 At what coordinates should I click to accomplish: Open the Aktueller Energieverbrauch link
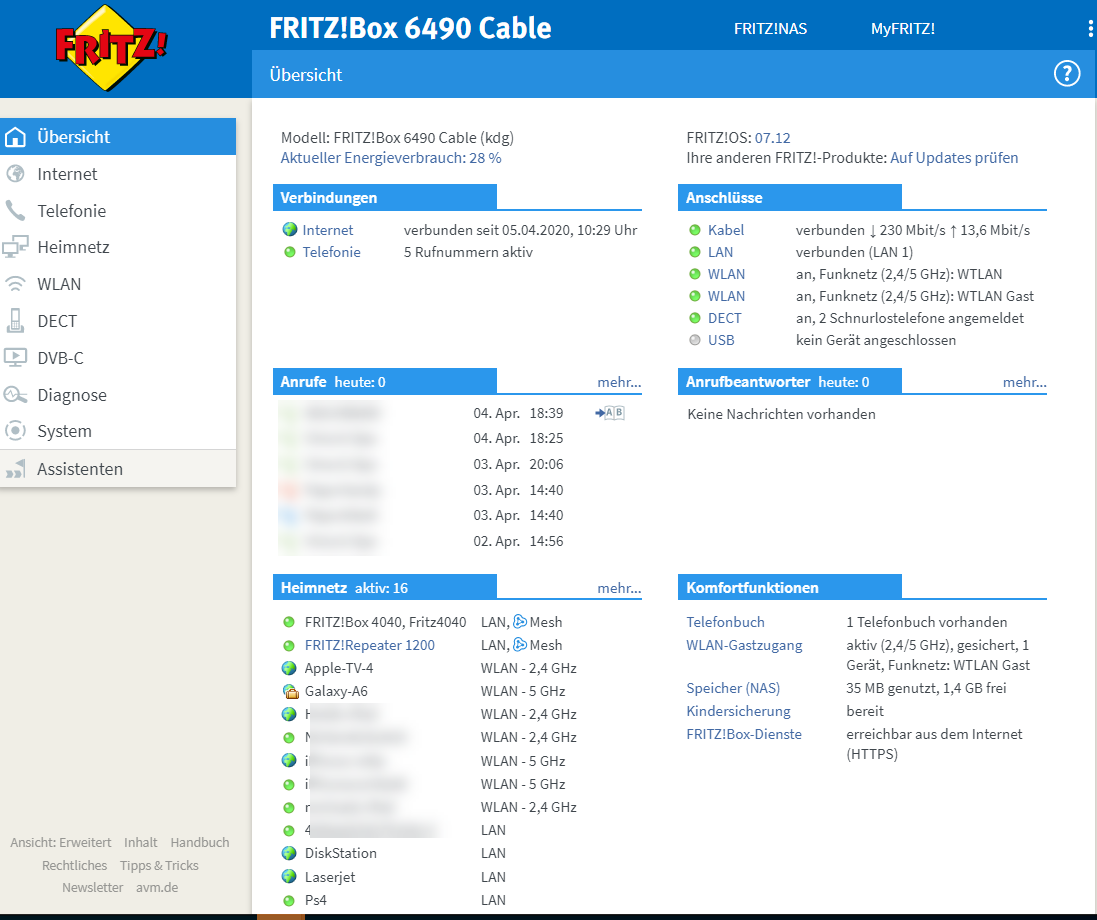(x=391, y=158)
